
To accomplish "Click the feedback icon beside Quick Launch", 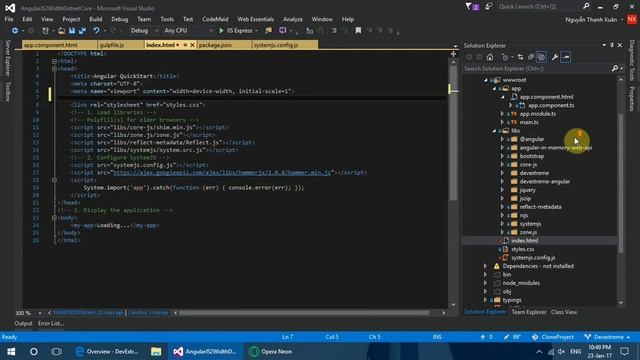I will [489, 7].
